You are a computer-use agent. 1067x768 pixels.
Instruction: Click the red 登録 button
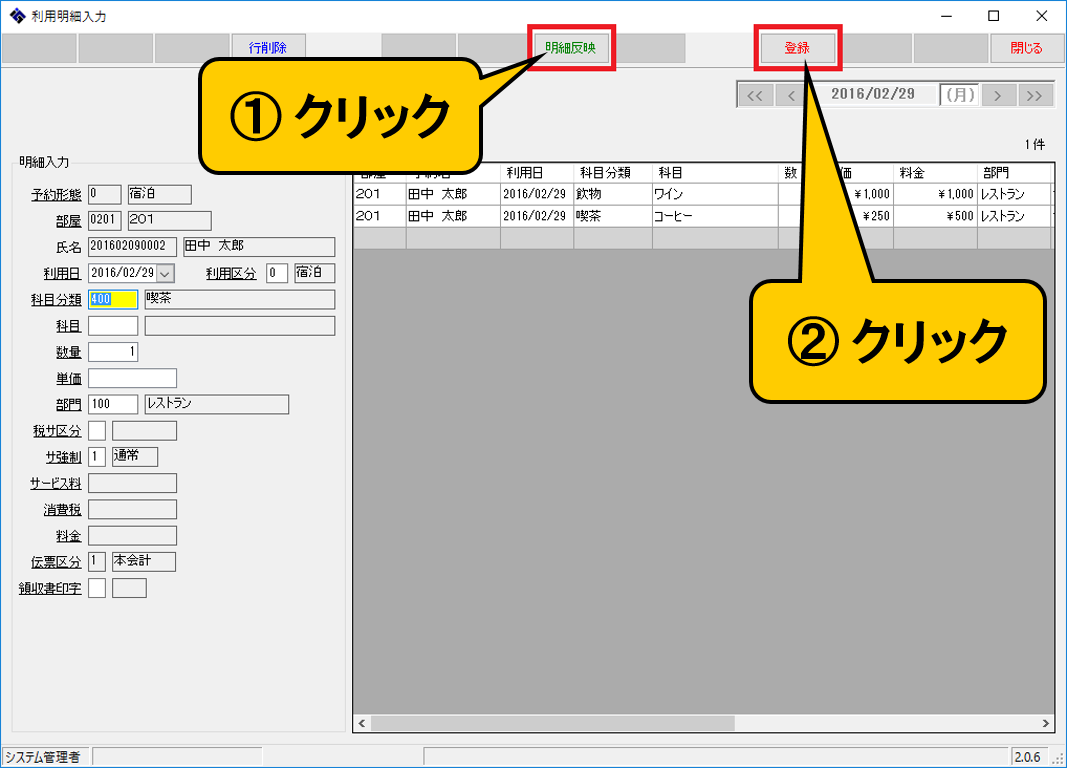click(797, 48)
